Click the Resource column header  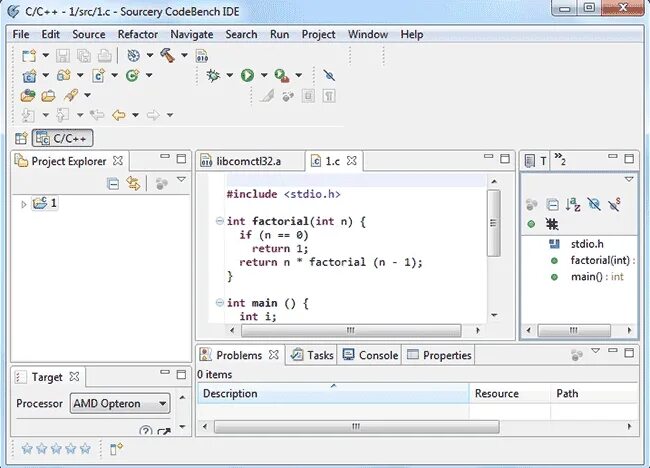click(510, 393)
